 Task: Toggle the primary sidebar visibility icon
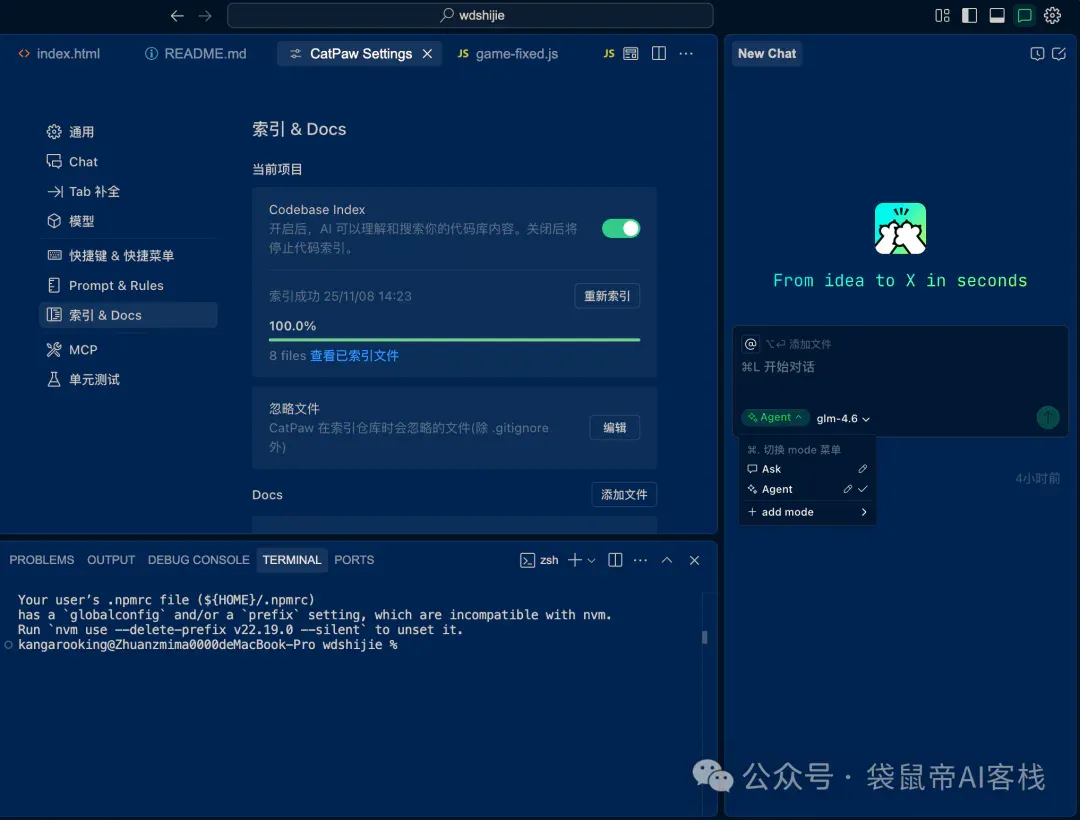tap(969, 15)
